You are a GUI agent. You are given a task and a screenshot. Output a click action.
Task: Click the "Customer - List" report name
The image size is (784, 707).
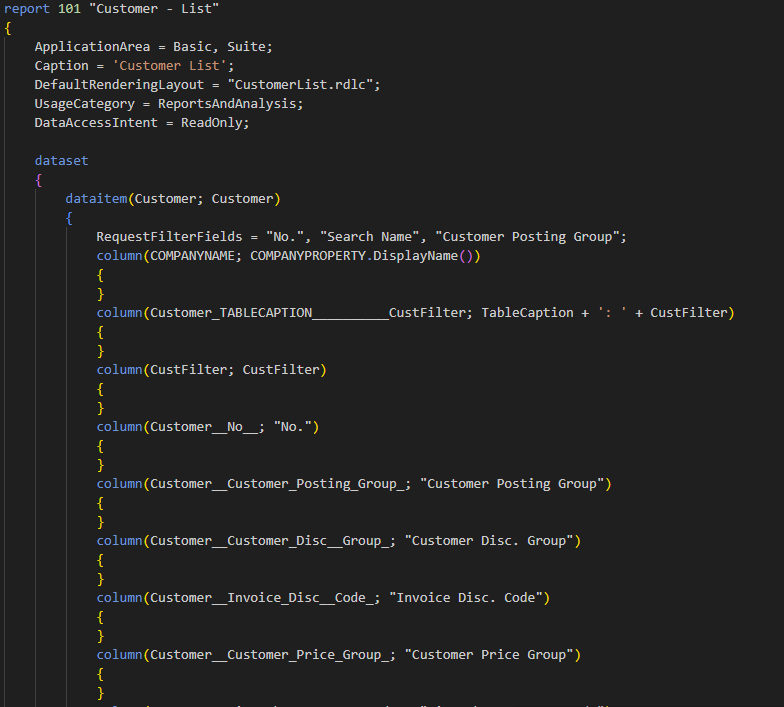158,9
